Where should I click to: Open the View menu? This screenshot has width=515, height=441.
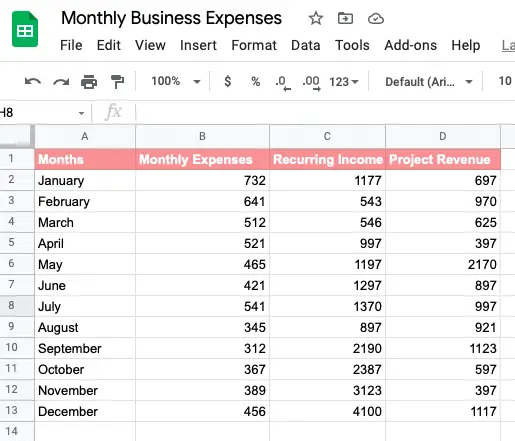click(150, 45)
